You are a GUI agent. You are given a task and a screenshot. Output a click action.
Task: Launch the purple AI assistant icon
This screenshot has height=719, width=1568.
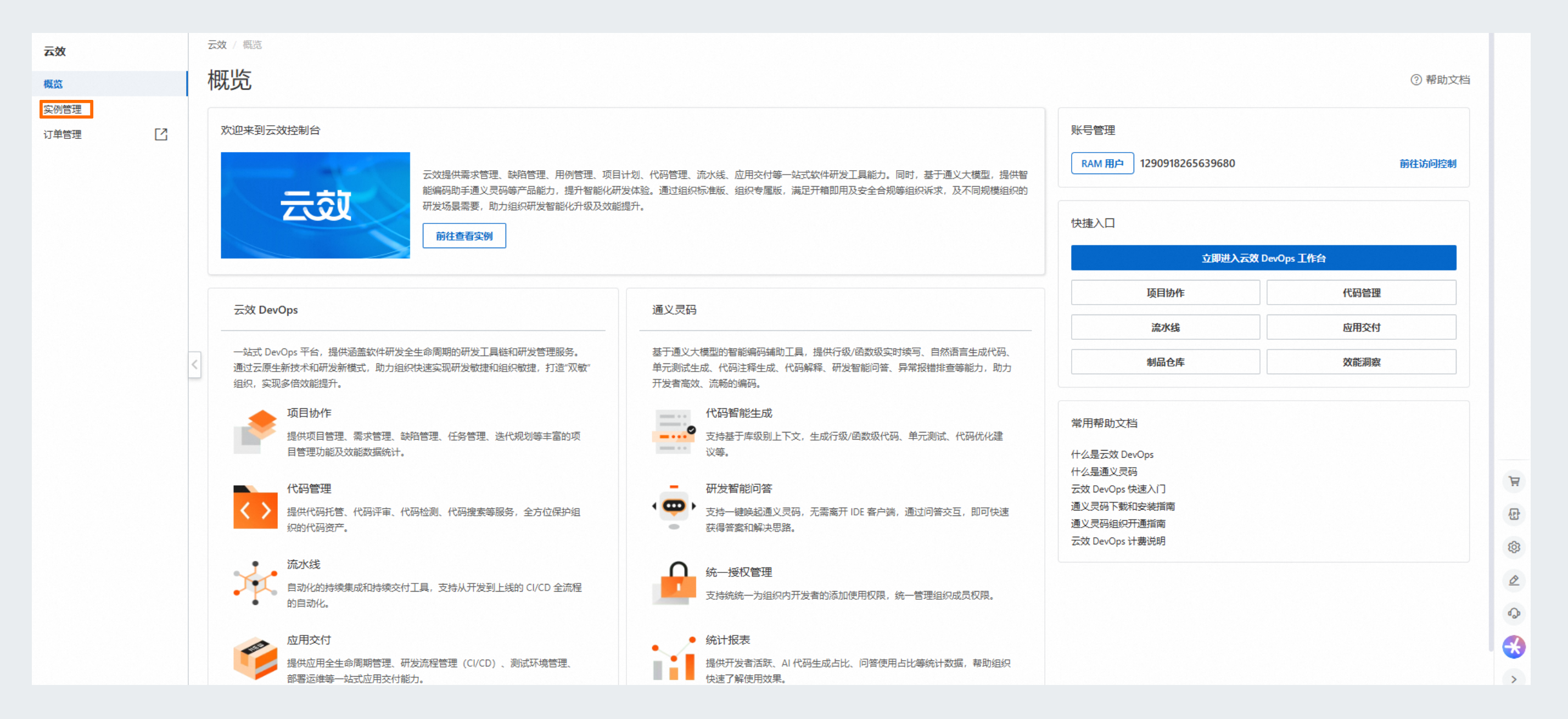tap(1514, 647)
